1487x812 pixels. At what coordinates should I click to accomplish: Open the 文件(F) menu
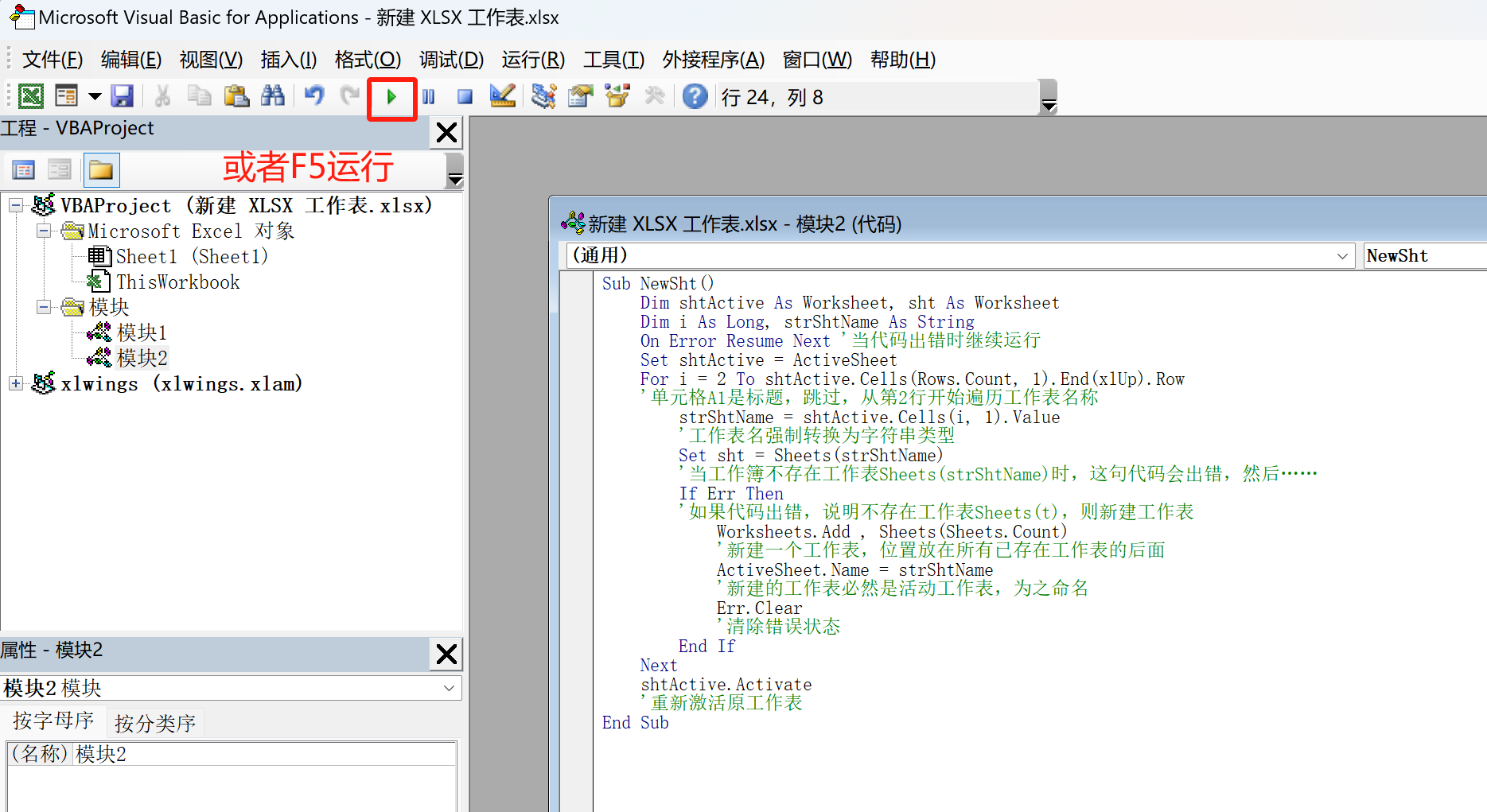(x=52, y=60)
